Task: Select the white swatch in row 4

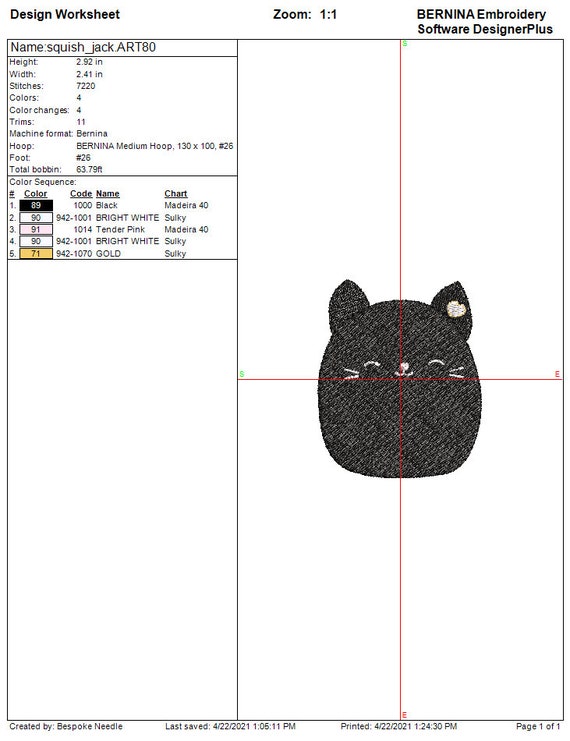Action: pos(36,241)
